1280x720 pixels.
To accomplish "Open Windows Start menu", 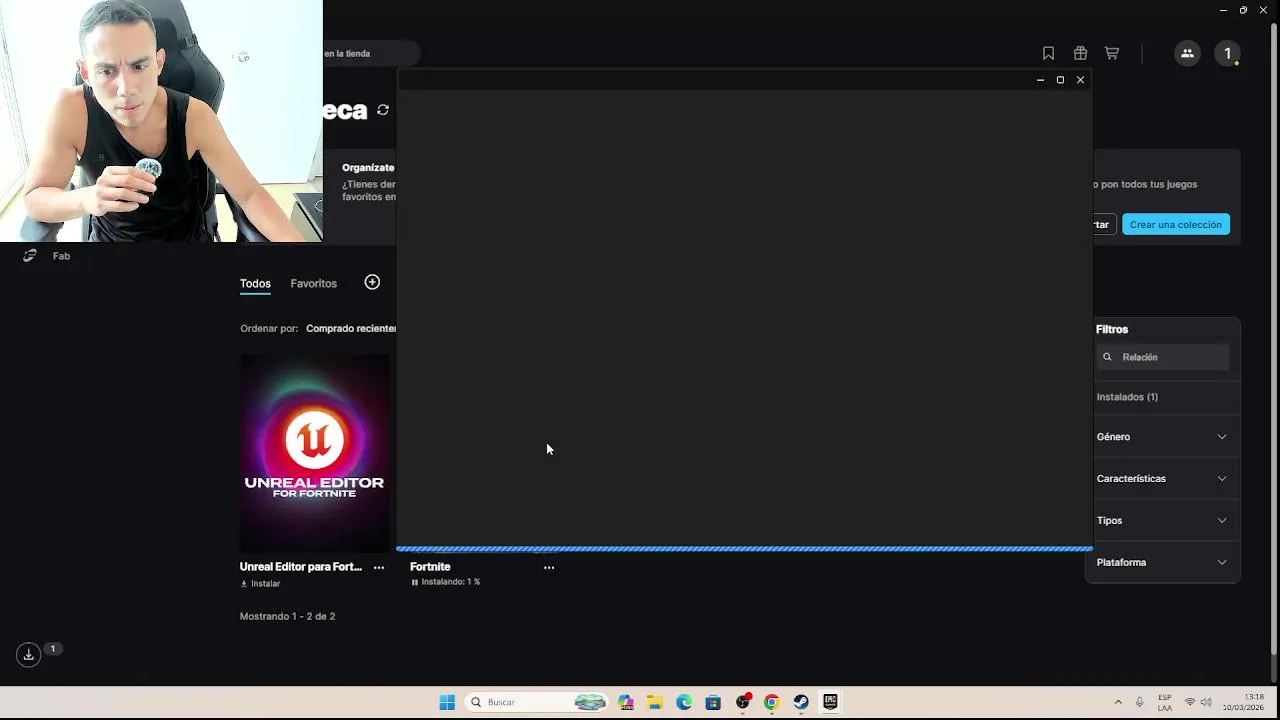I will [447, 702].
